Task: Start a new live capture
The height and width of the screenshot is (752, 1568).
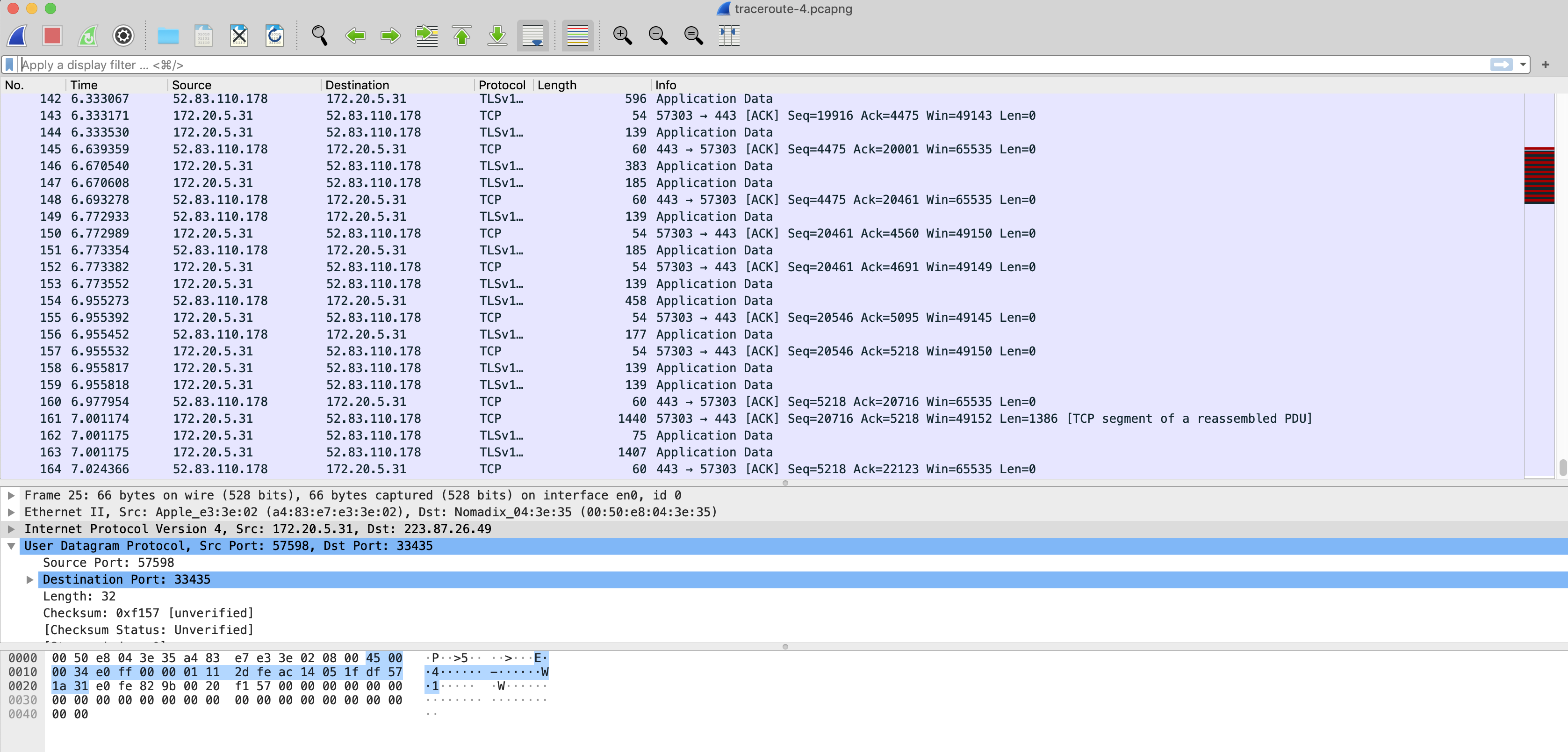Action: [x=17, y=36]
